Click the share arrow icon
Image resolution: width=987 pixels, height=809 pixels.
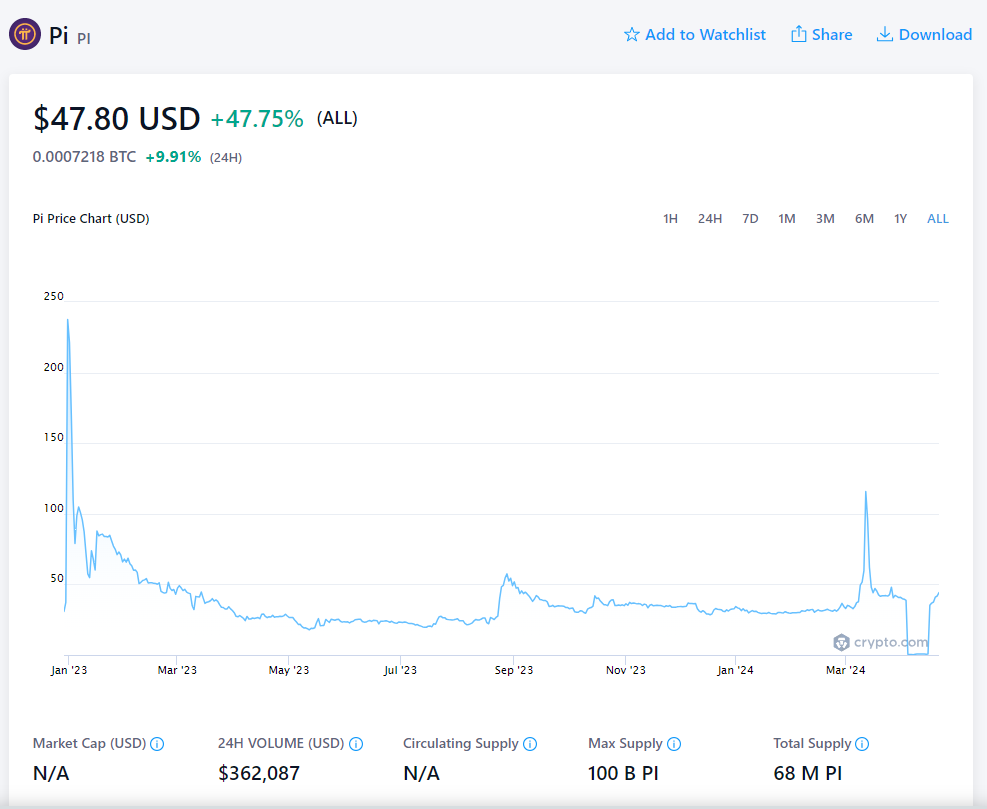coord(798,34)
